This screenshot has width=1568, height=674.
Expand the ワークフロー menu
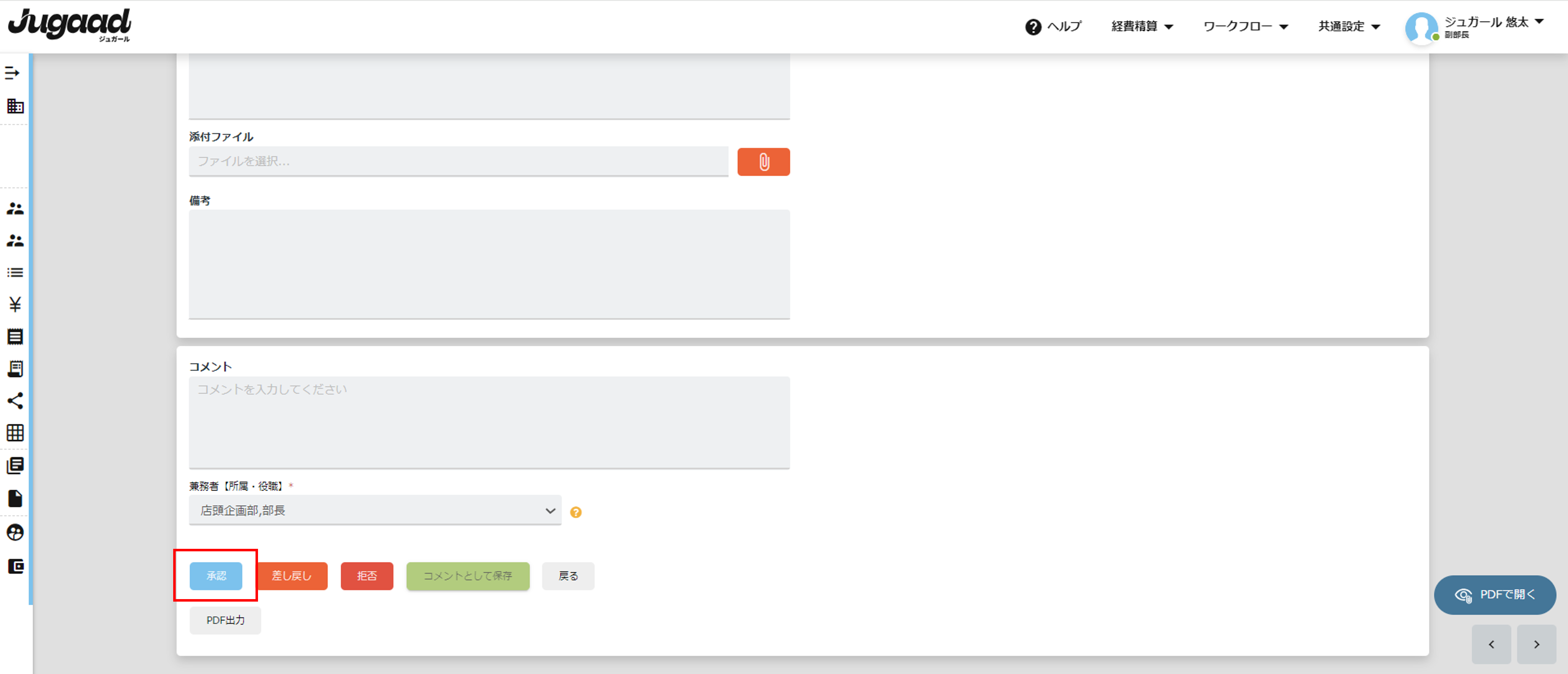[x=1245, y=26]
